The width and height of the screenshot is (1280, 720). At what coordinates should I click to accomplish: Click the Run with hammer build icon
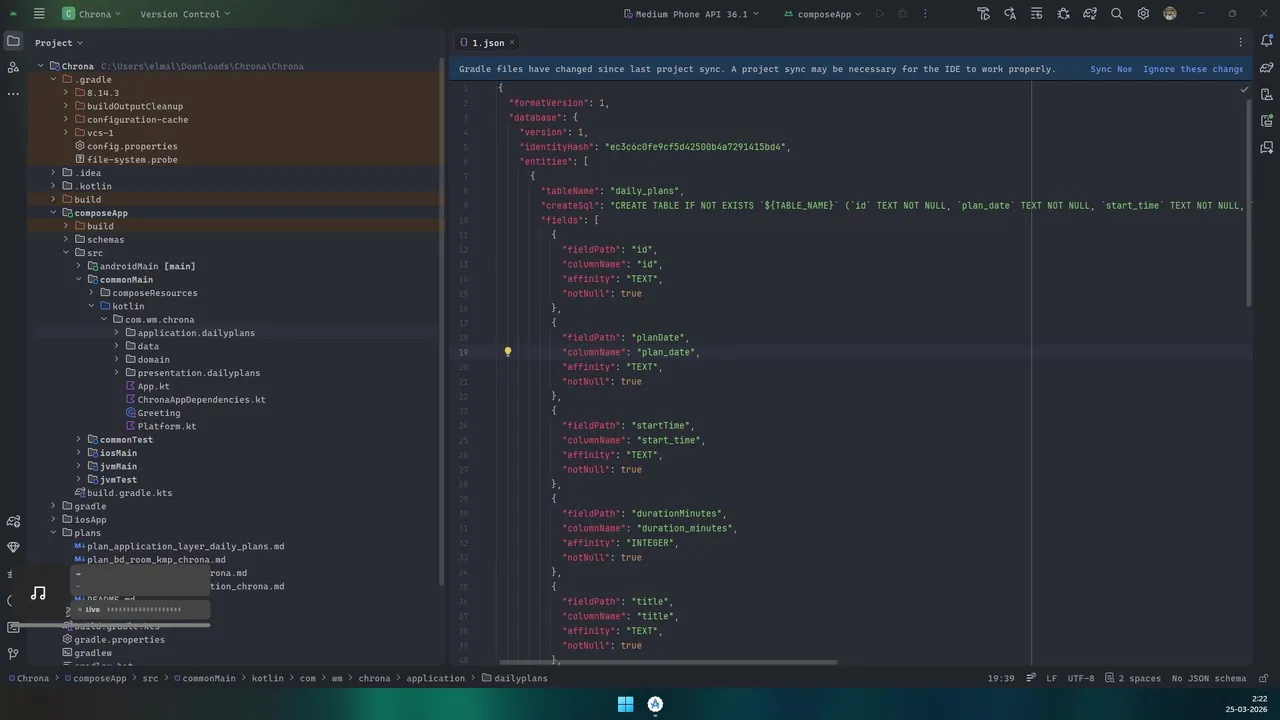point(984,14)
